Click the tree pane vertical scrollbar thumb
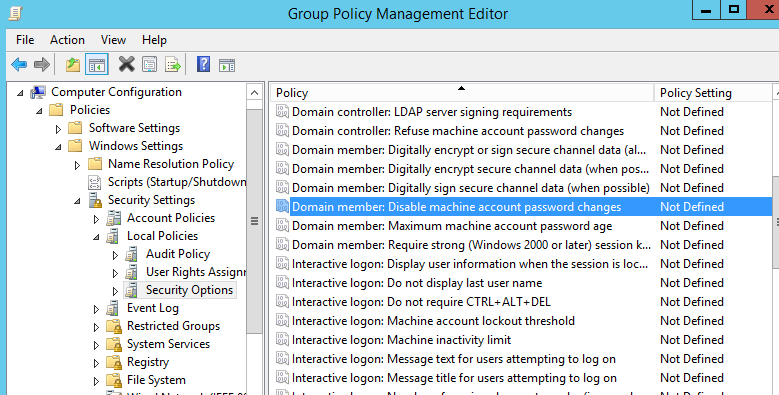The height and width of the screenshot is (395, 779). [254, 221]
